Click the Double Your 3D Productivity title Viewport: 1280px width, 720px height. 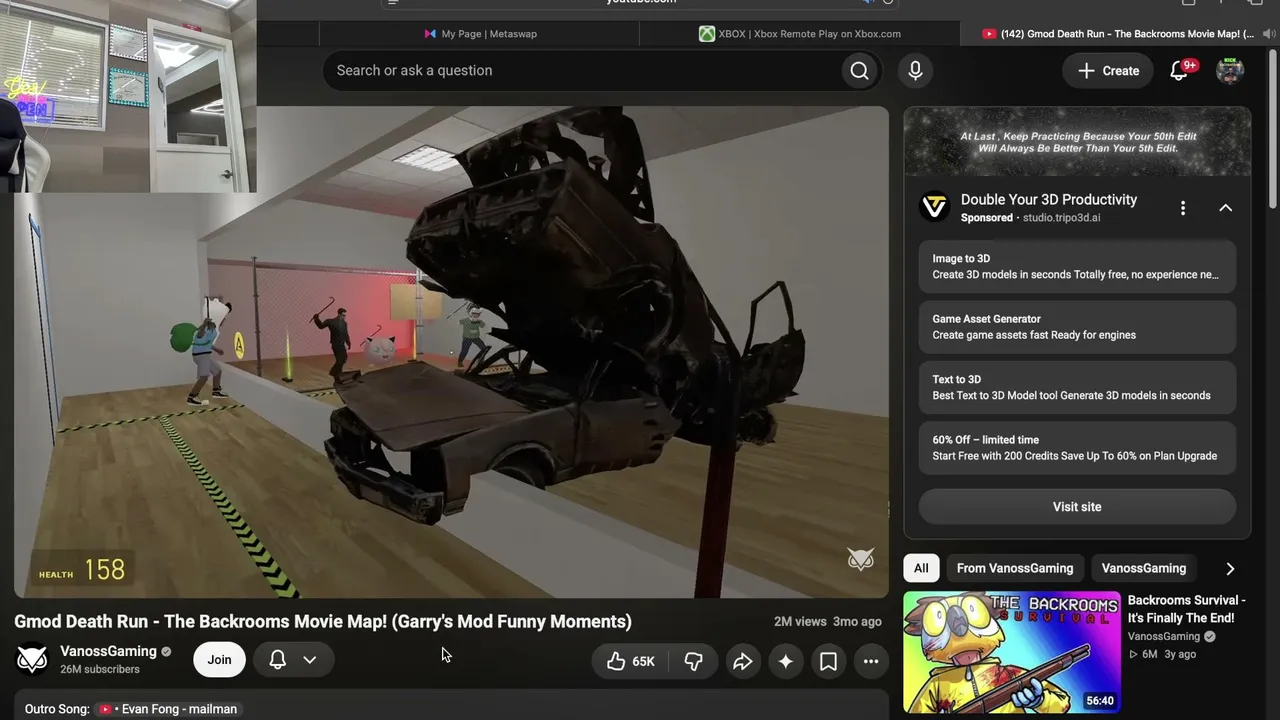(1049, 200)
